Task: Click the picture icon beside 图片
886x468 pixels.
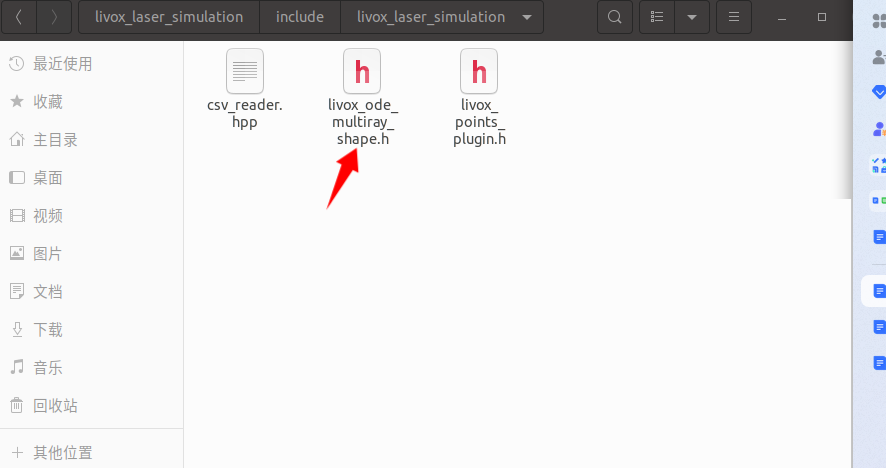Action: 17,253
